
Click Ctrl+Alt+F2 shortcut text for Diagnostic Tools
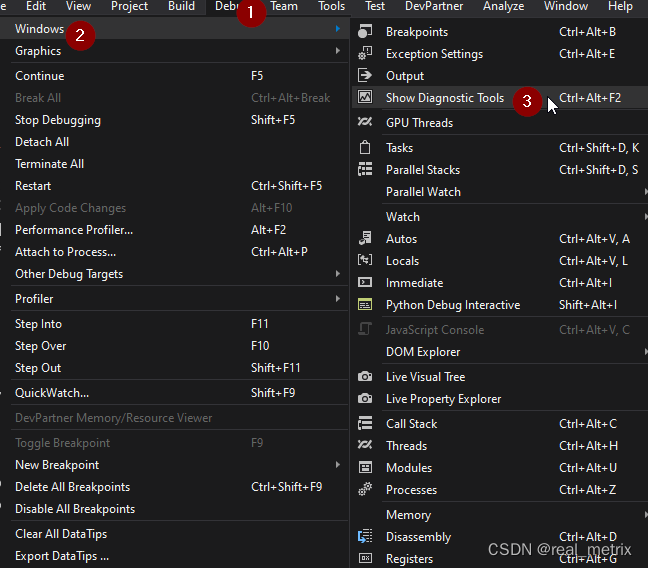590,98
